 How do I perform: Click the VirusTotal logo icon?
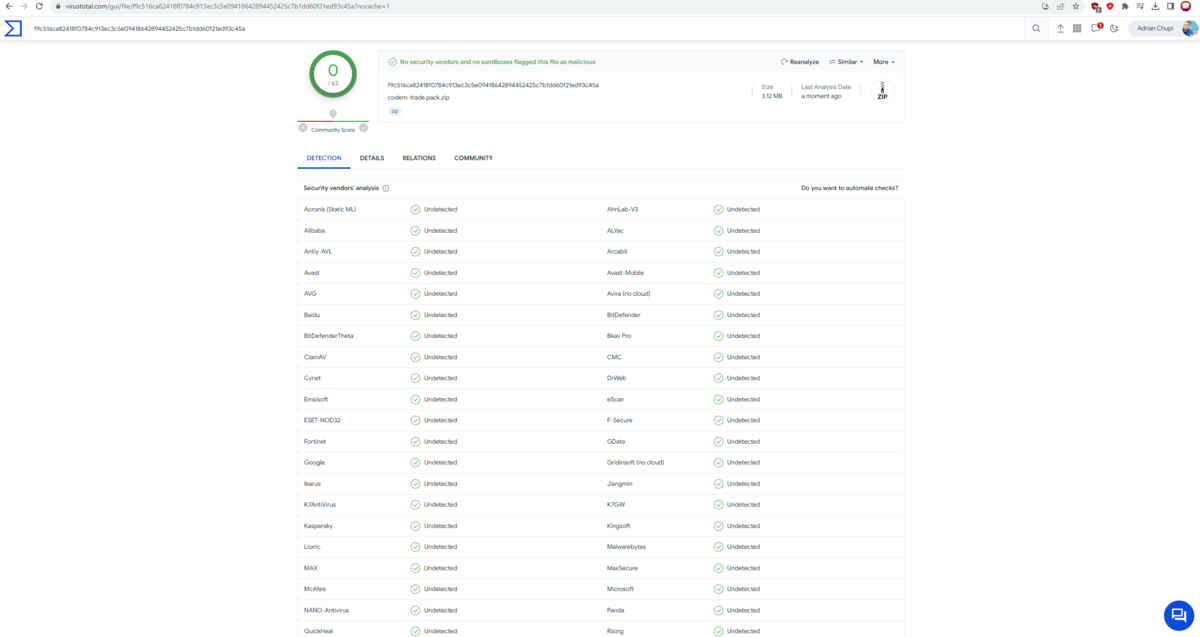[13, 28]
